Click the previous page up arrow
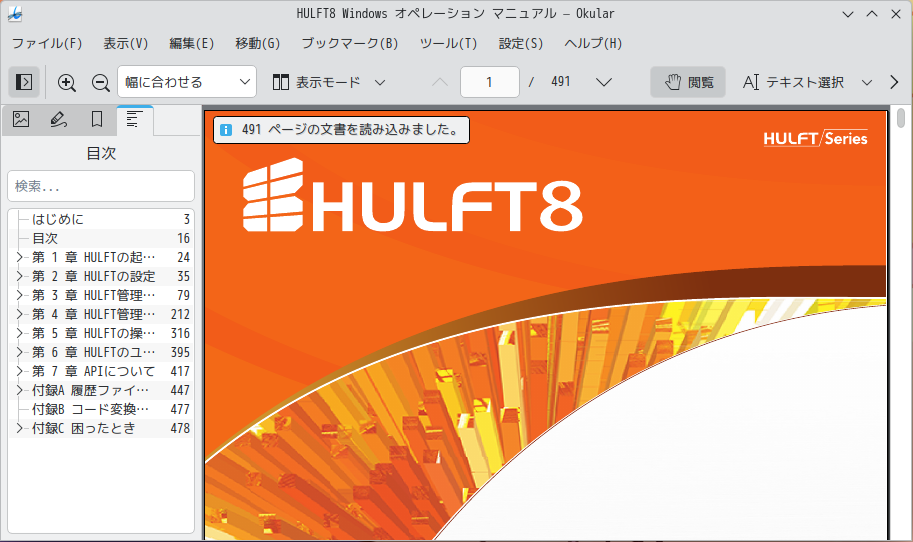 (440, 82)
